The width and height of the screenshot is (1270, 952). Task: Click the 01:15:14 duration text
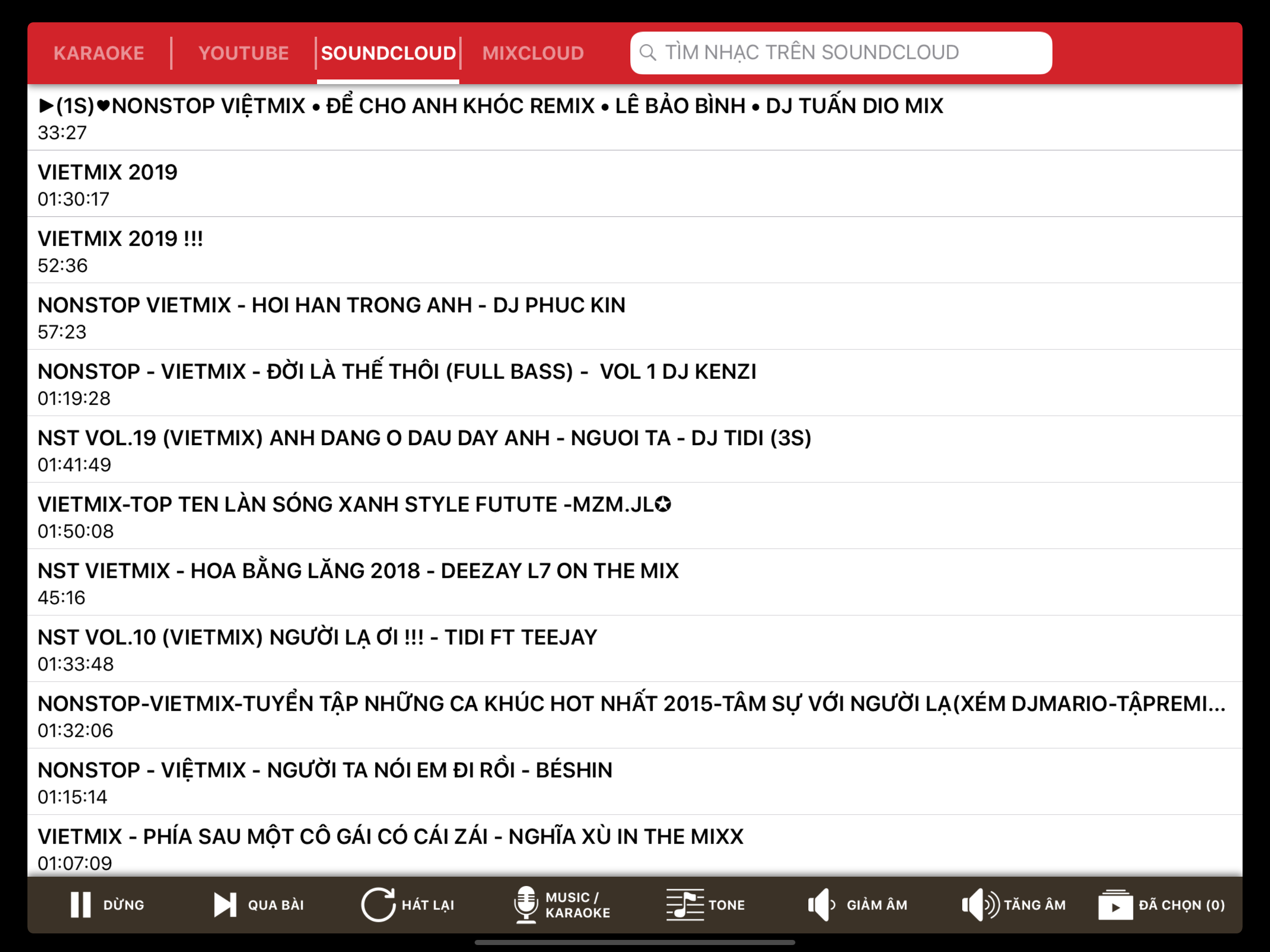click(x=73, y=797)
